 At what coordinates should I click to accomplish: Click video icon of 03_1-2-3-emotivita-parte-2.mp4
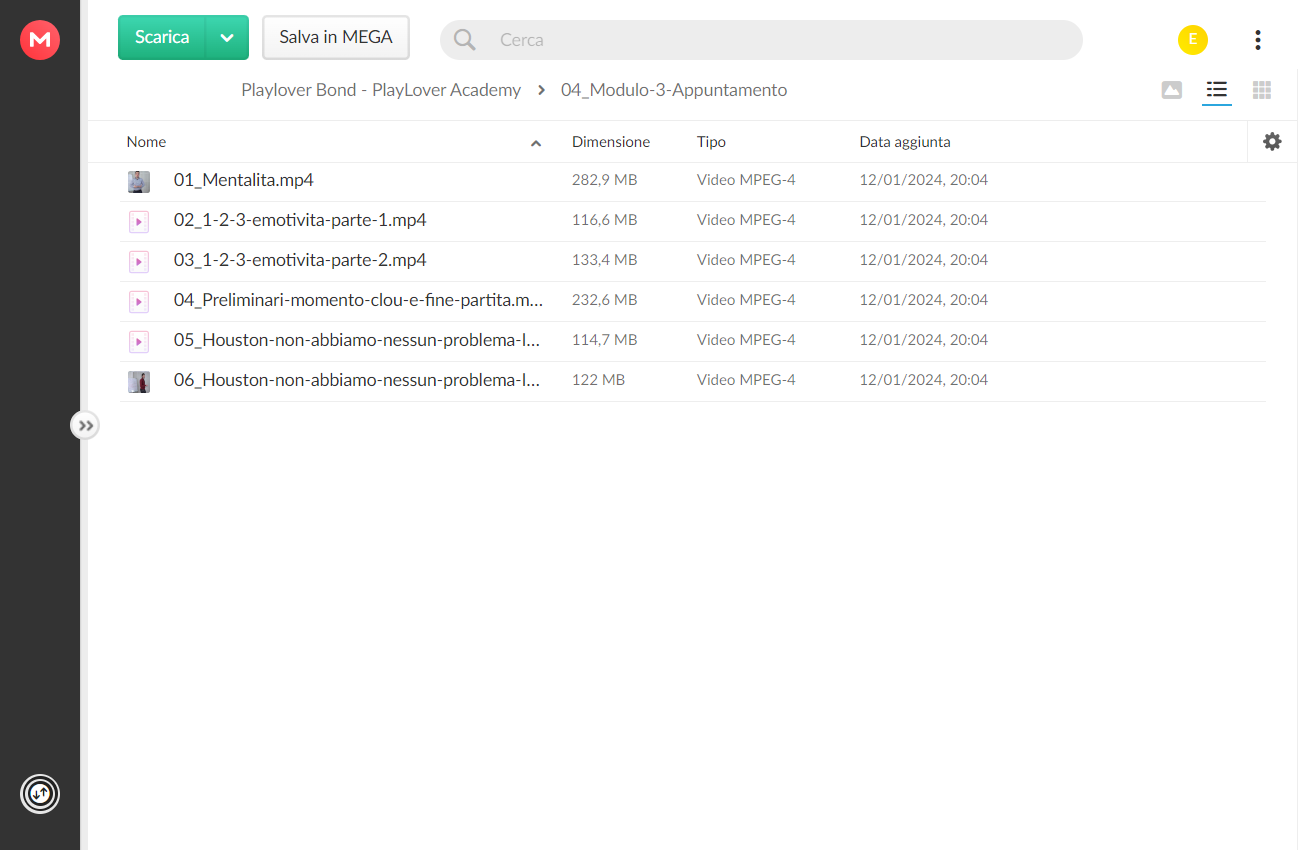139,262
